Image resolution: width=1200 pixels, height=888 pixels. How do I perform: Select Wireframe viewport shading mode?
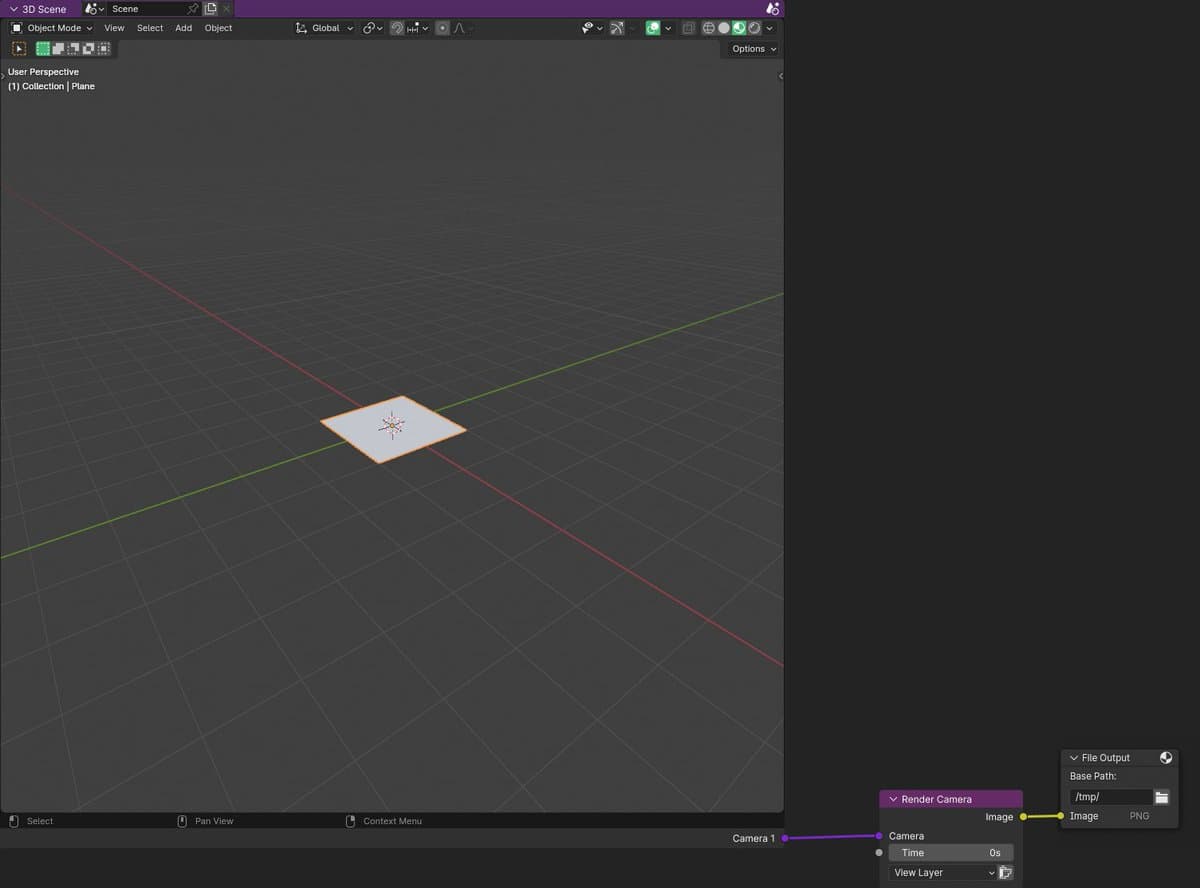click(x=708, y=28)
